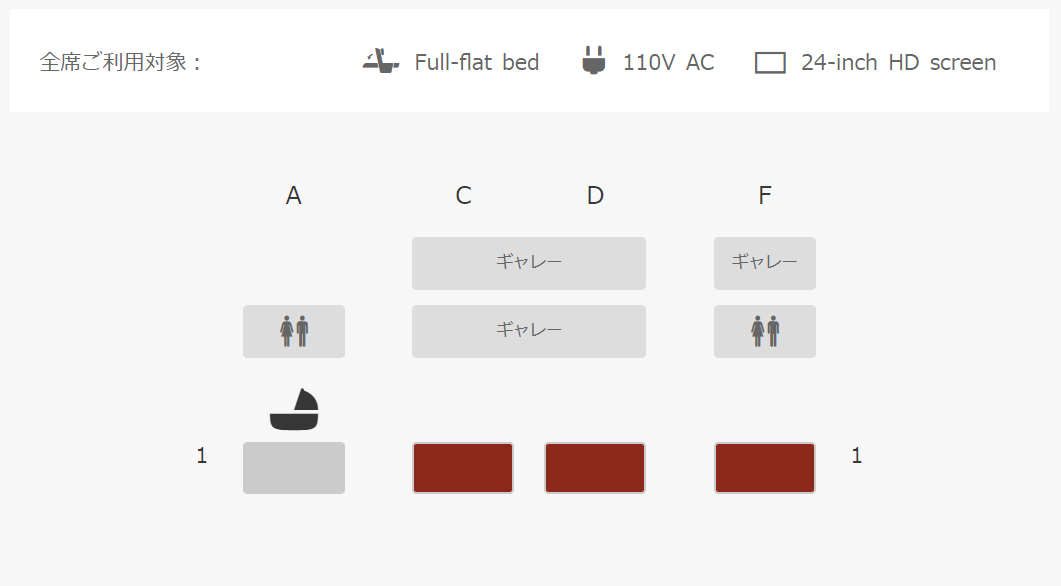Click the 24-inch HD screen label
1061x586 pixels.
[x=899, y=62]
